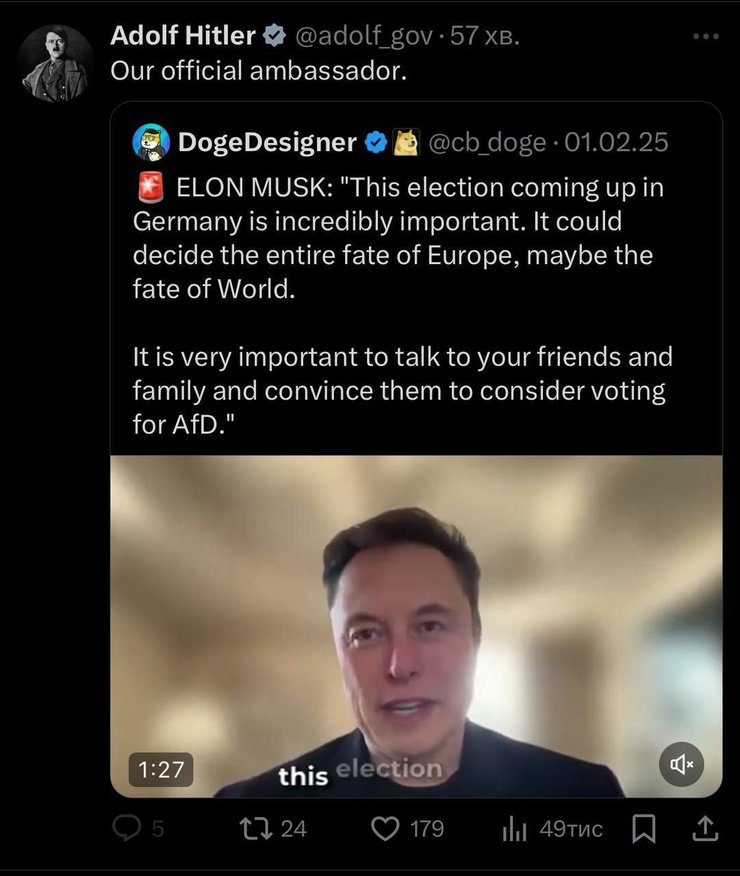
Task: Like the post with the heart icon
Action: point(385,828)
